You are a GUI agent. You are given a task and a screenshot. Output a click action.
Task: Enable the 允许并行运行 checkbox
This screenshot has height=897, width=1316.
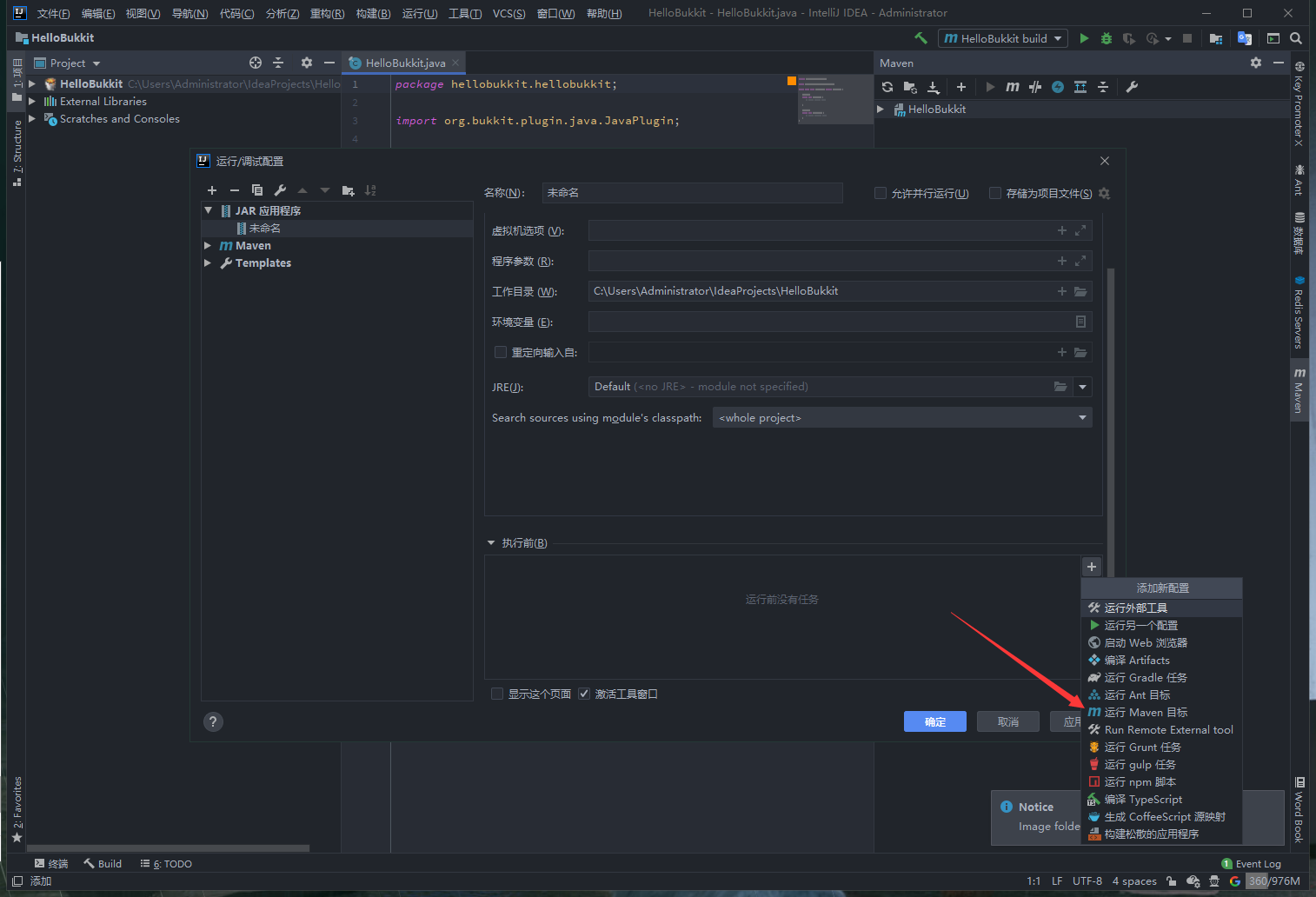[881, 193]
